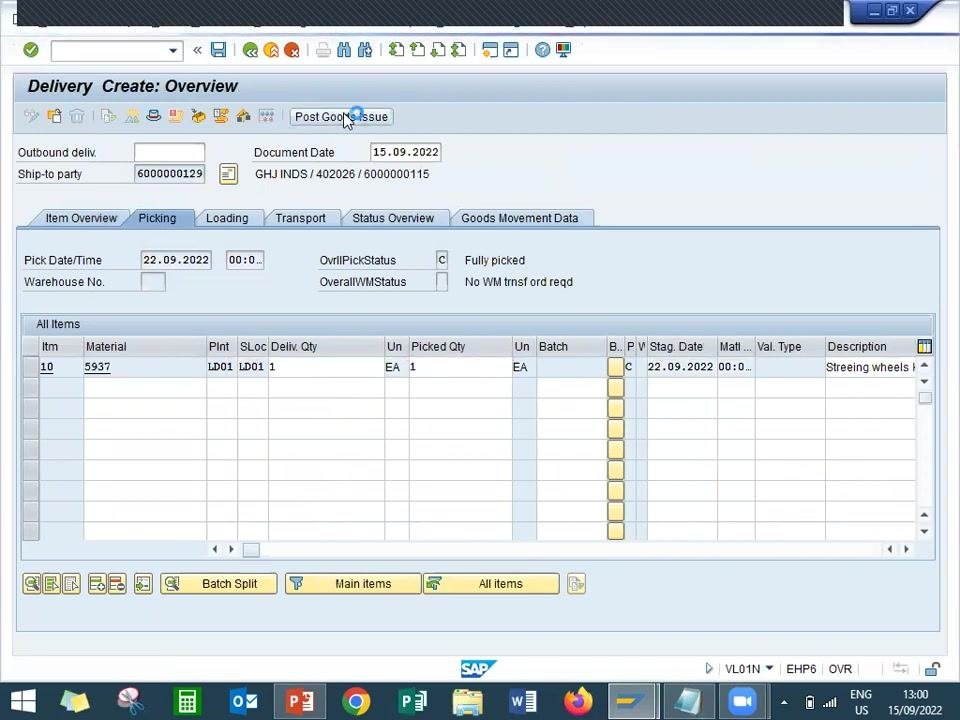Viewport: 960px width, 720px height.
Task: Click the Find Next binoculars icon
Action: (x=365, y=50)
